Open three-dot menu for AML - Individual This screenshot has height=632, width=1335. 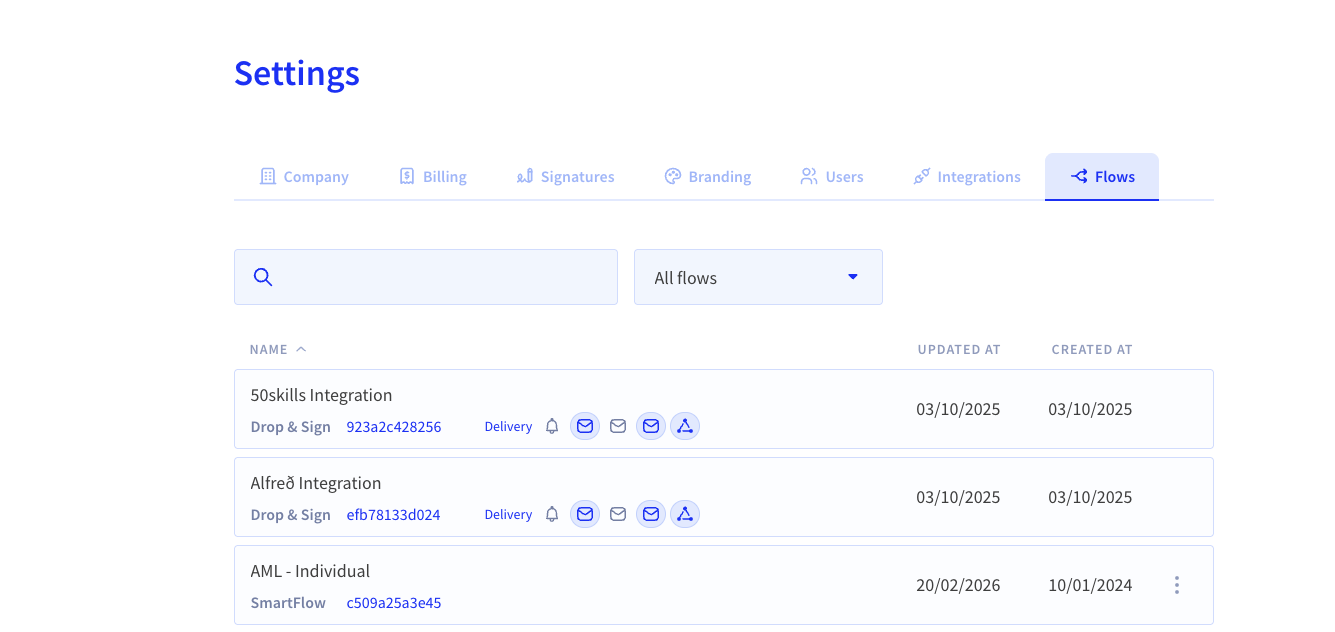(x=1177, y=585)
